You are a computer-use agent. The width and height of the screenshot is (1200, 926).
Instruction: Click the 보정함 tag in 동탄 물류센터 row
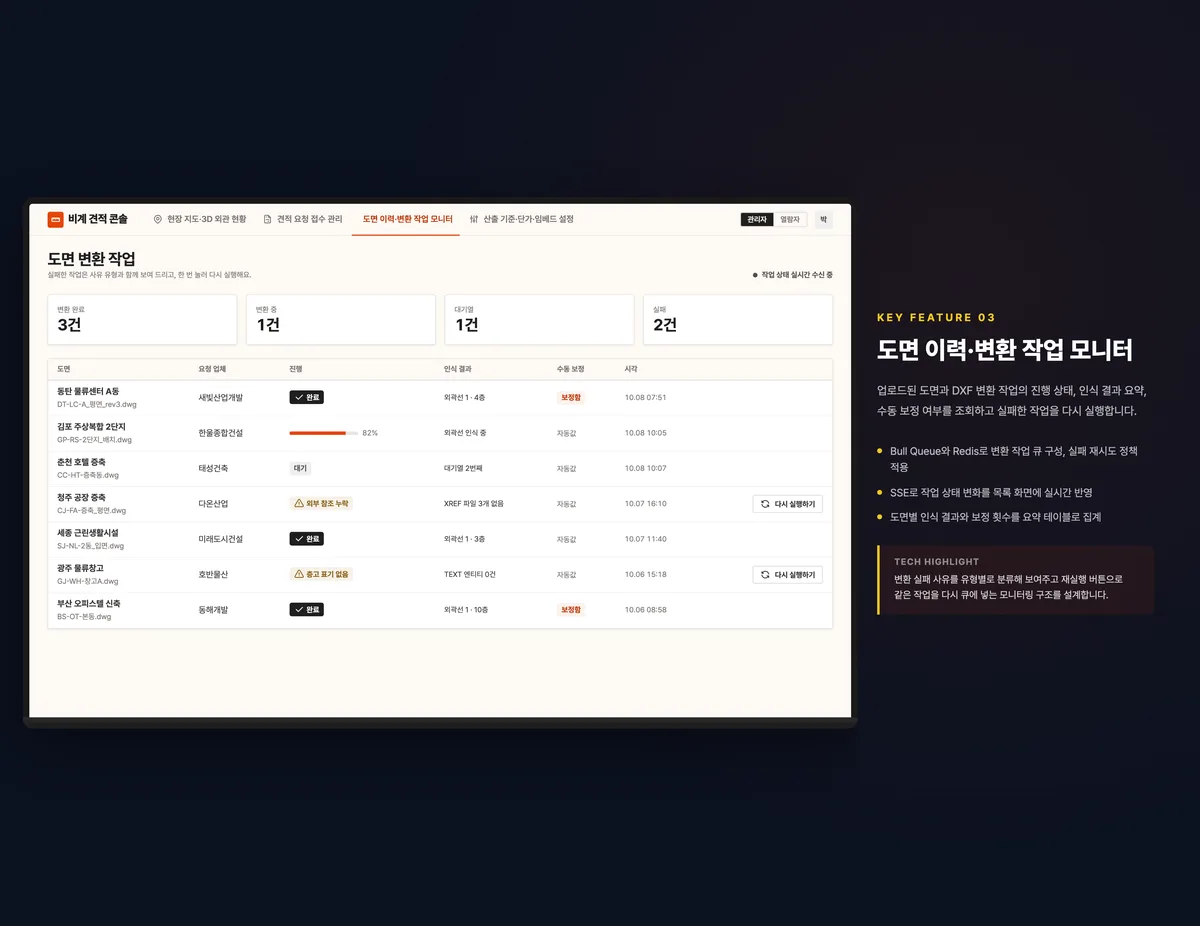point(571,397)
